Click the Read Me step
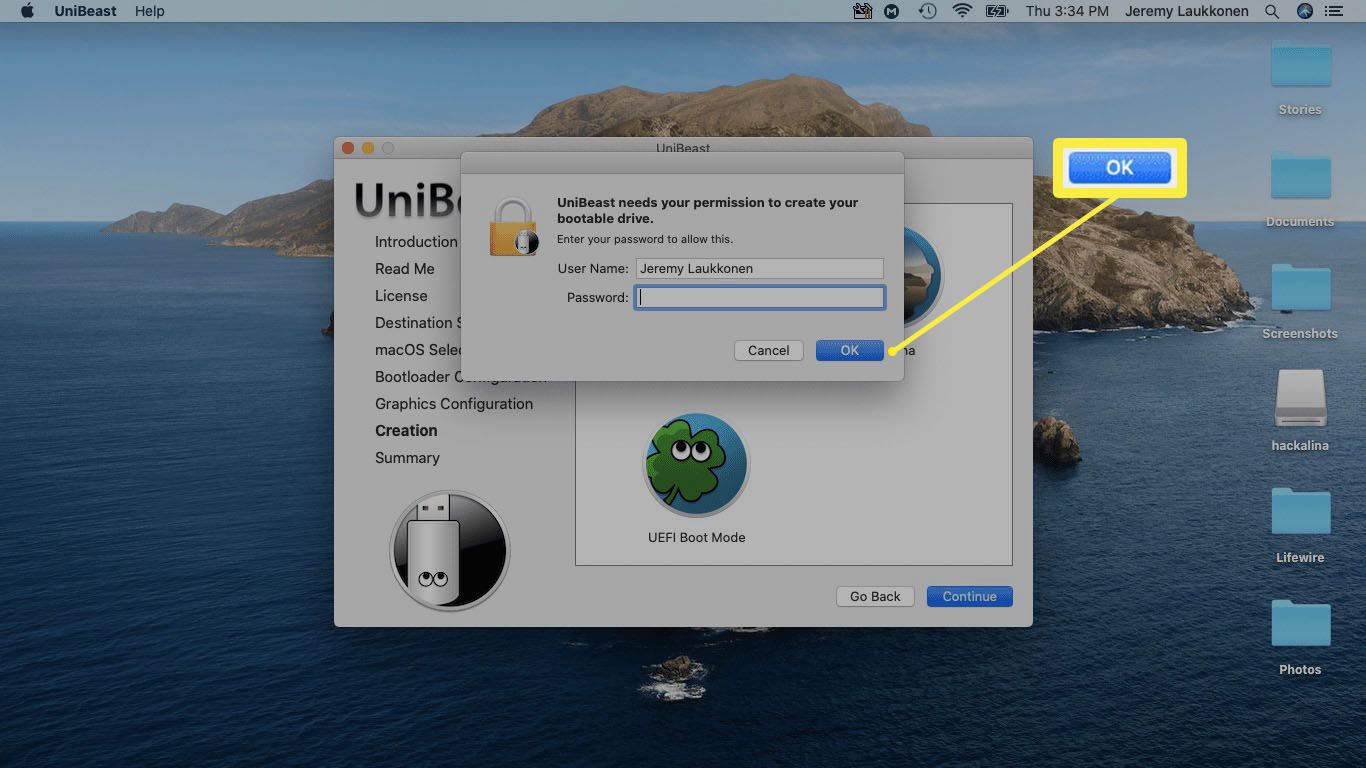 tap(405, 269)
